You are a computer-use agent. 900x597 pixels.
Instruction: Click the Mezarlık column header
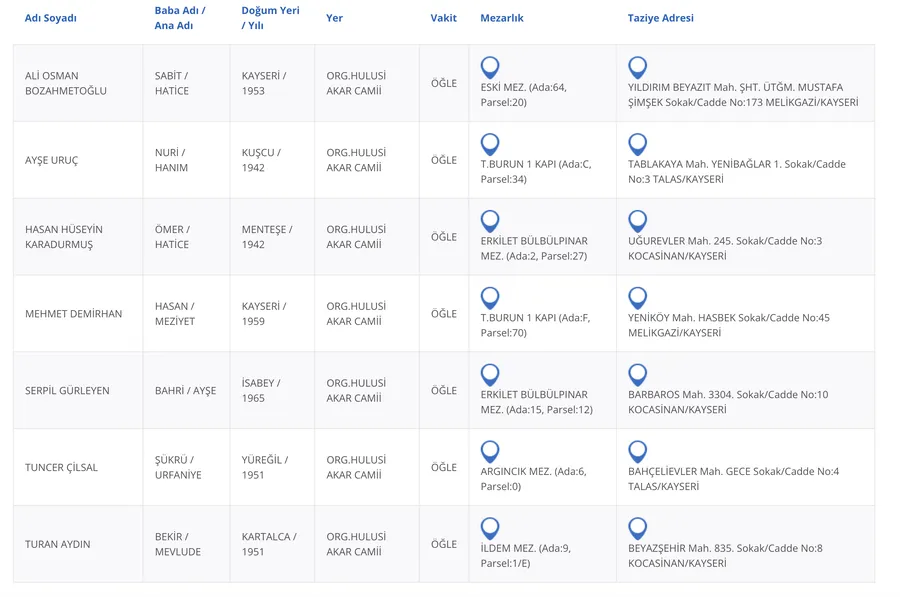point(501,18)
